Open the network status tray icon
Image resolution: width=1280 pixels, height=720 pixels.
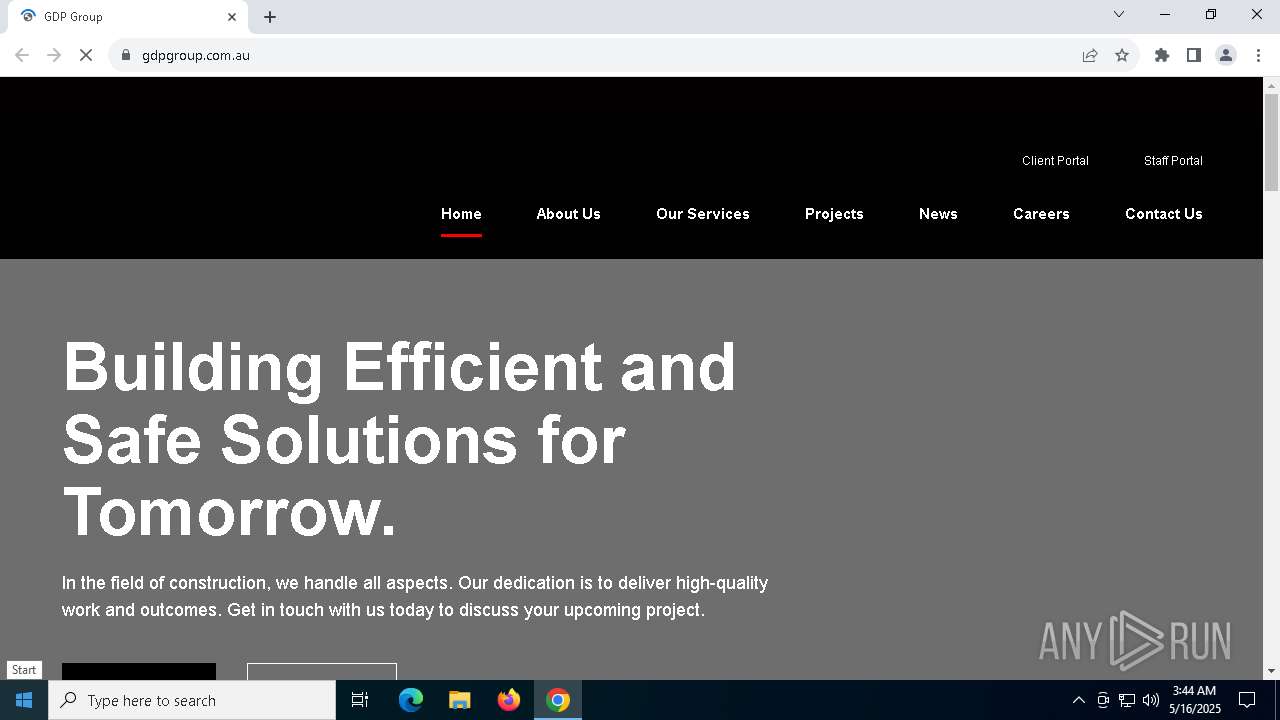tap(1127, 700)
